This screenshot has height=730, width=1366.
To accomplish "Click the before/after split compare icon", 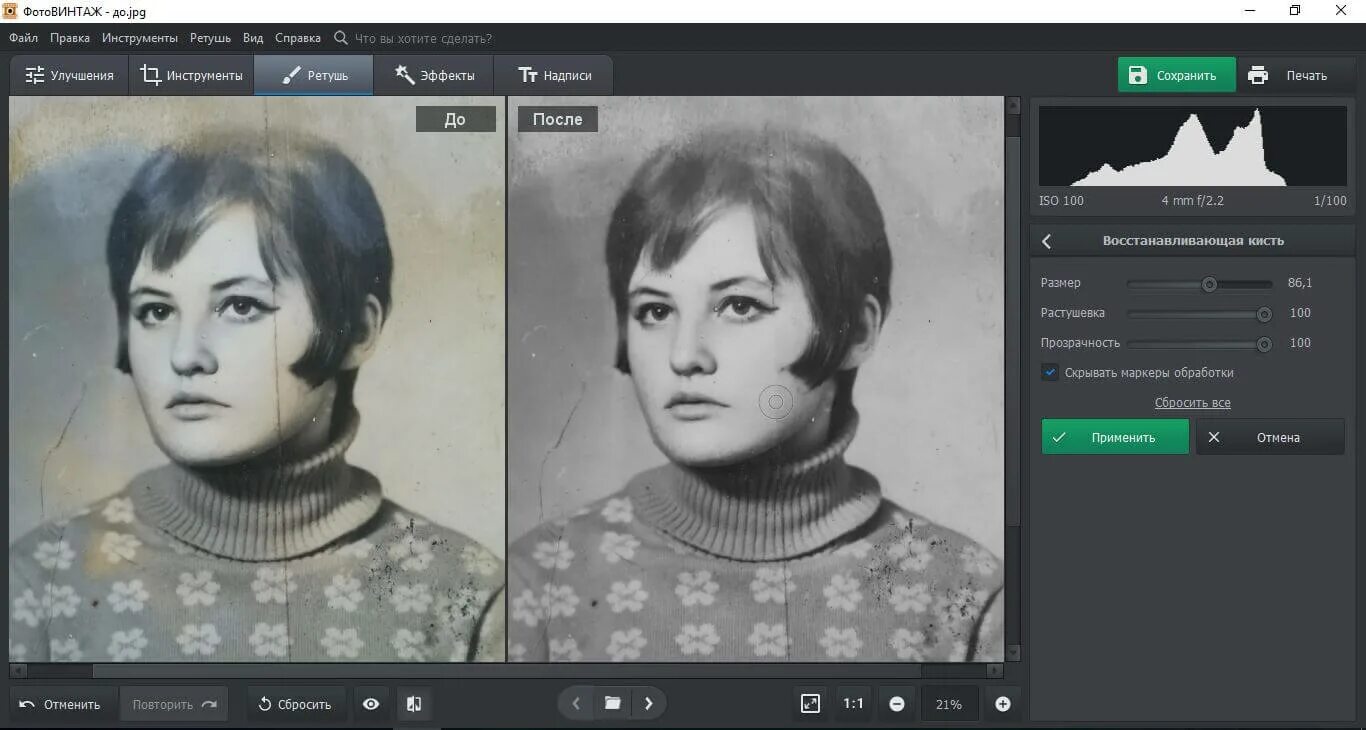I will tap(414, 704).
